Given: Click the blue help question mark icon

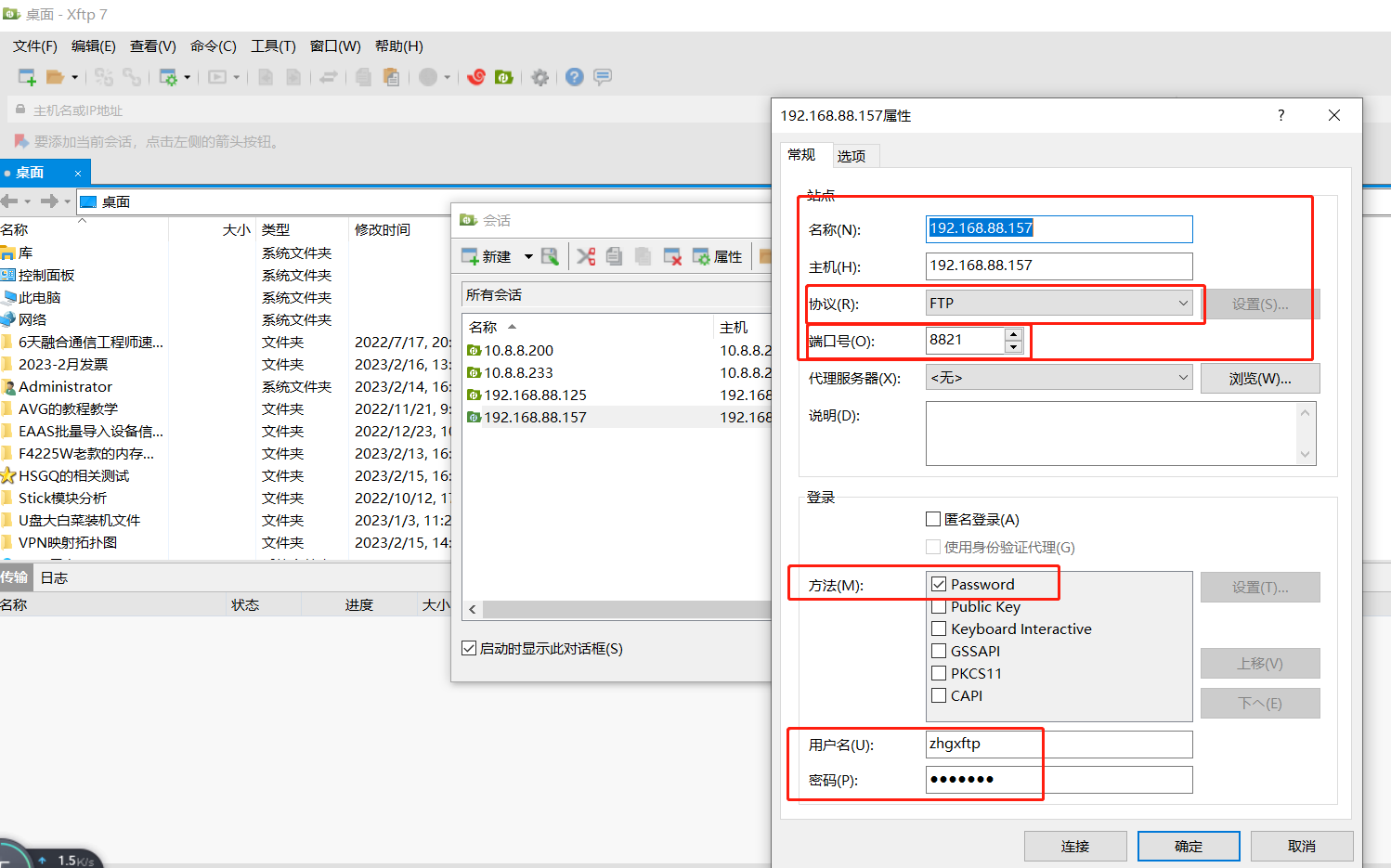Looking at the screenshot, I should [575, 77].
